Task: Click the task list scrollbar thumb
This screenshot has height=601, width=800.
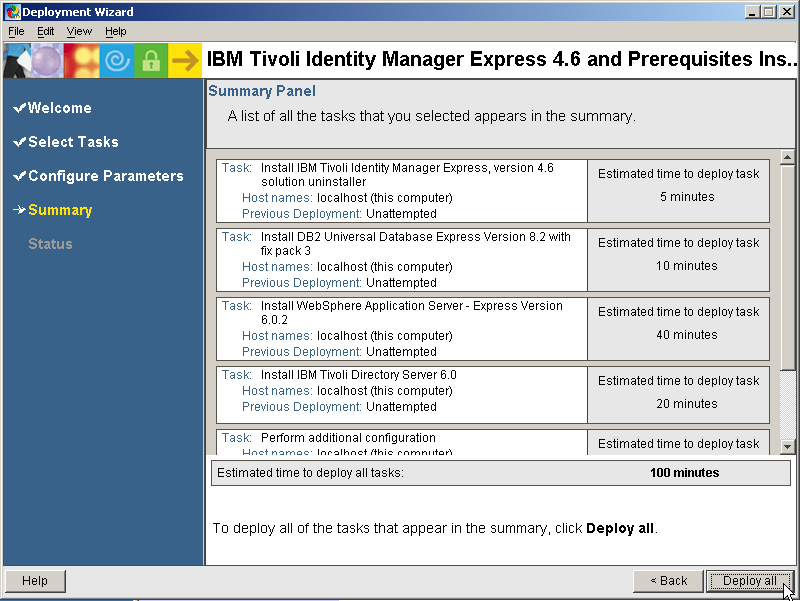Action: 787,267
